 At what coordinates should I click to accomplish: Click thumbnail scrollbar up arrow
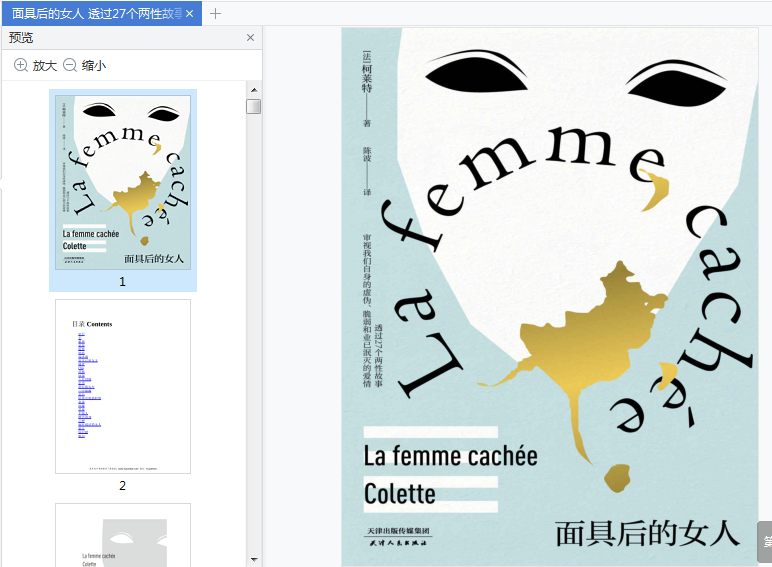pyautogui.click(x=254, y=90)
